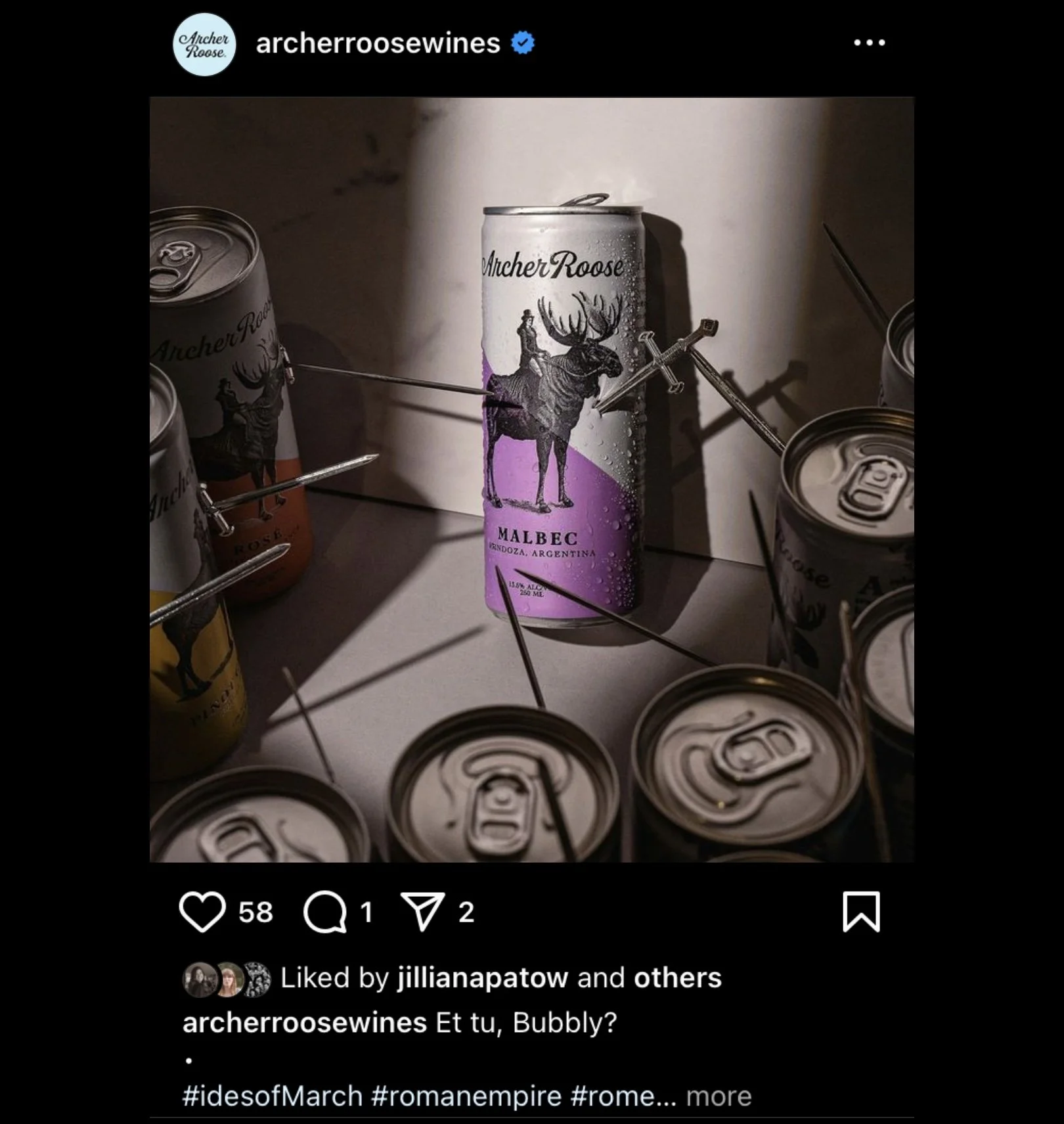Open the #romanempire hashtag
This screenshot has height=1124, width=1064.
466,1096
